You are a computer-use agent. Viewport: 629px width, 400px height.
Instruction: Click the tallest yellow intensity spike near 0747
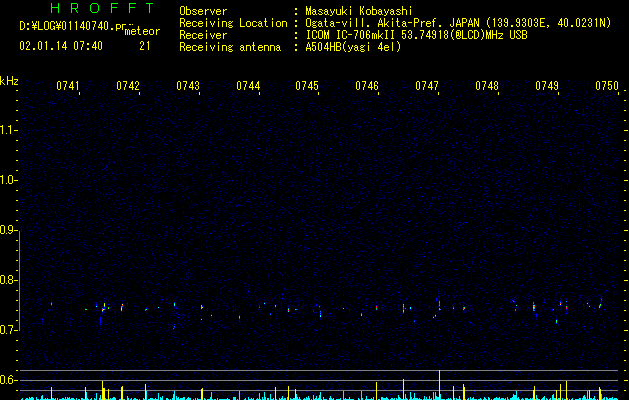pos(439,385)
